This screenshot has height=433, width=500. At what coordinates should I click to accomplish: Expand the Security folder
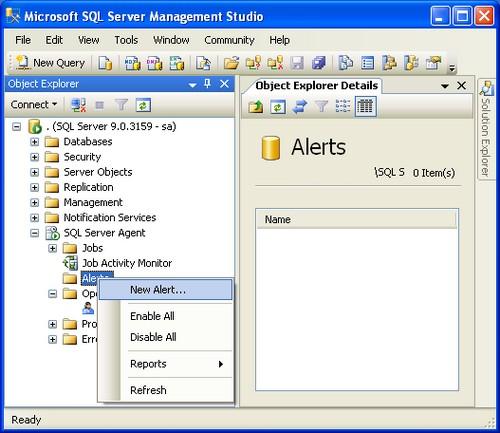point(34,157)
